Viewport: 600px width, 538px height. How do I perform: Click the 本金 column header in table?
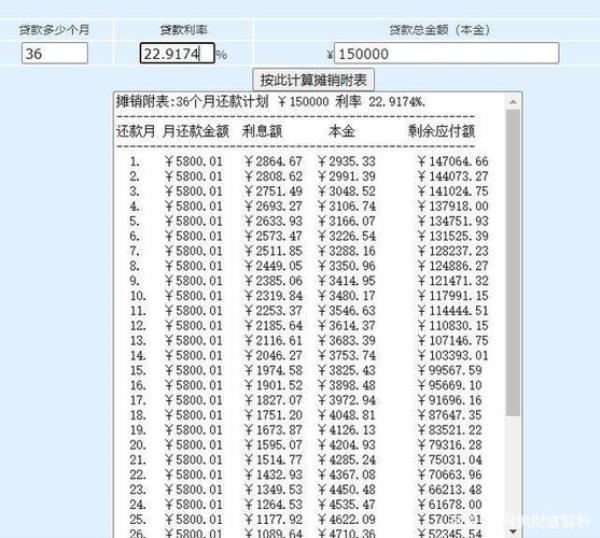click(341, 131)
